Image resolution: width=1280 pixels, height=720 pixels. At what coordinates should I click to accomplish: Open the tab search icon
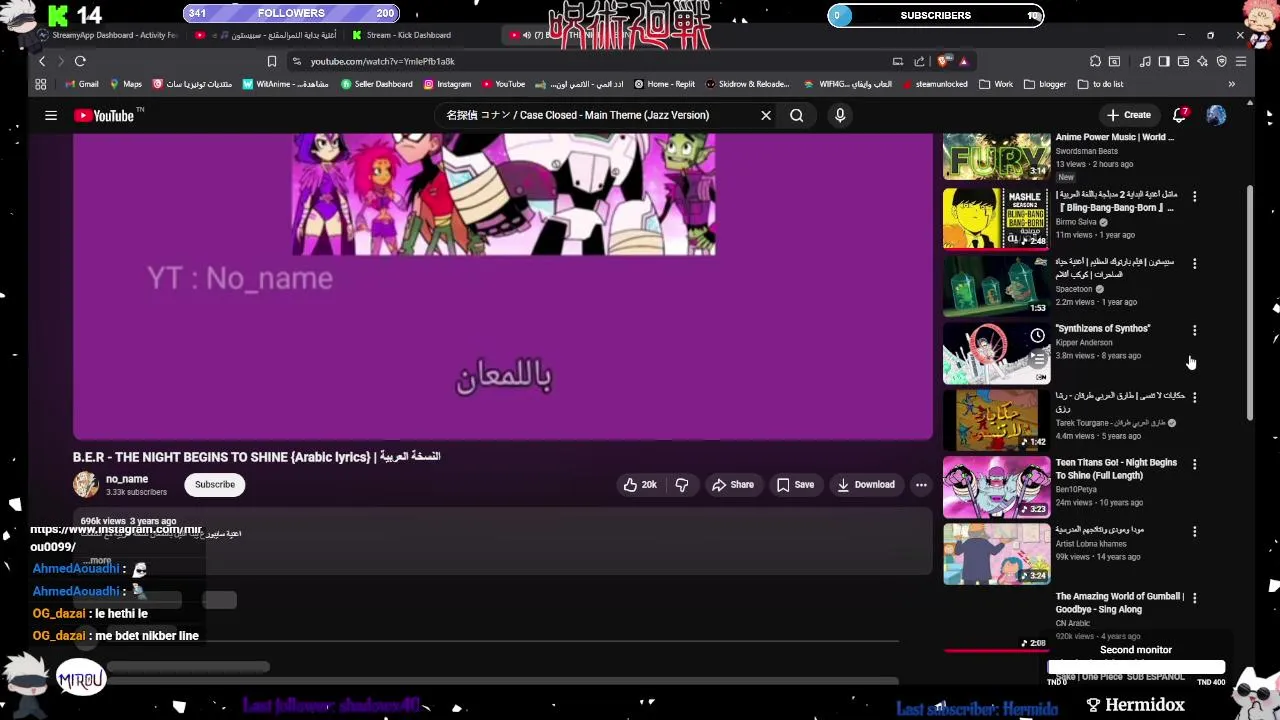(1115, 61)
